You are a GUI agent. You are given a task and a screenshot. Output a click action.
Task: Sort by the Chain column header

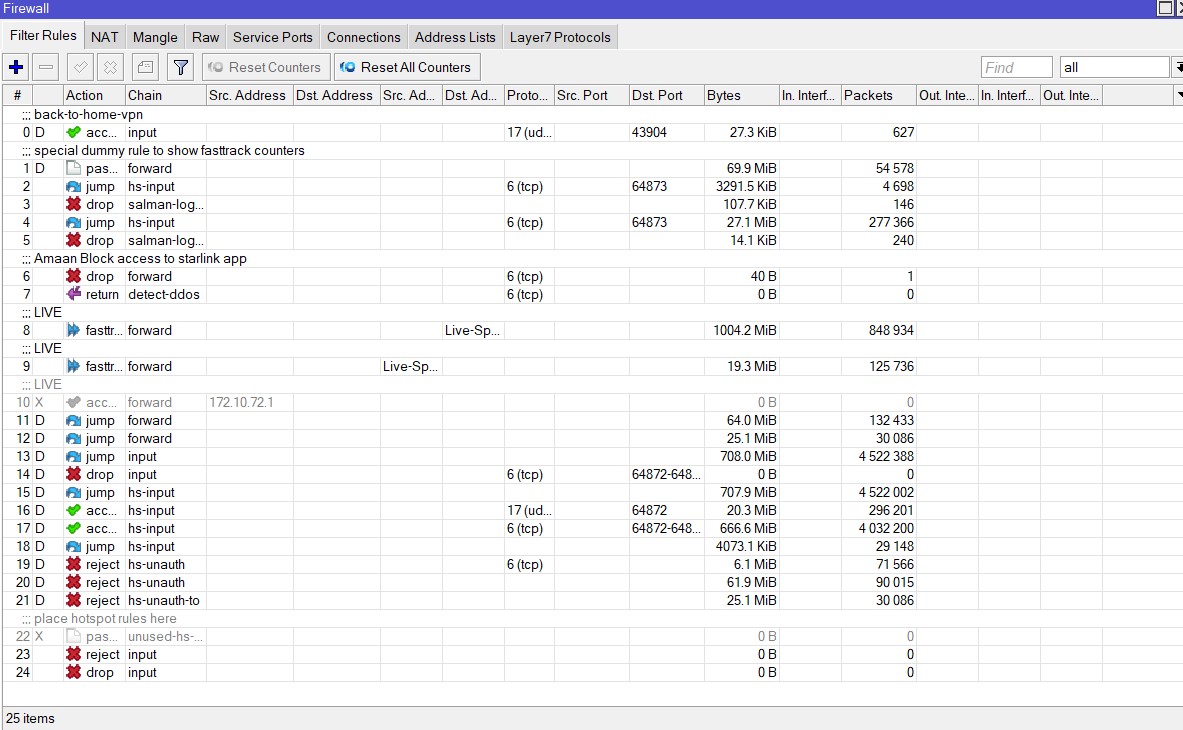(x=165, y=95)
